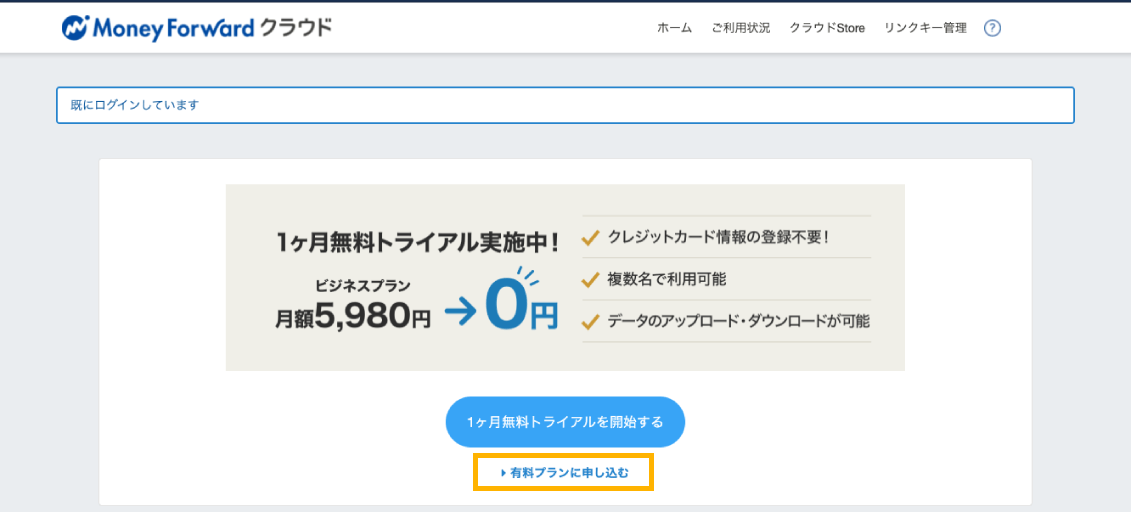Click checkmark beside 複数名で利用可能

[591, 279]
